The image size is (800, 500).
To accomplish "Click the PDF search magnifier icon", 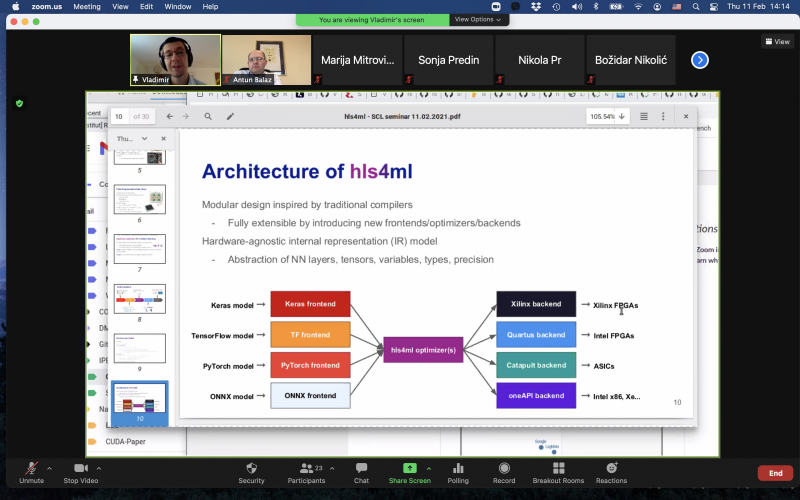I will point(208,116).
